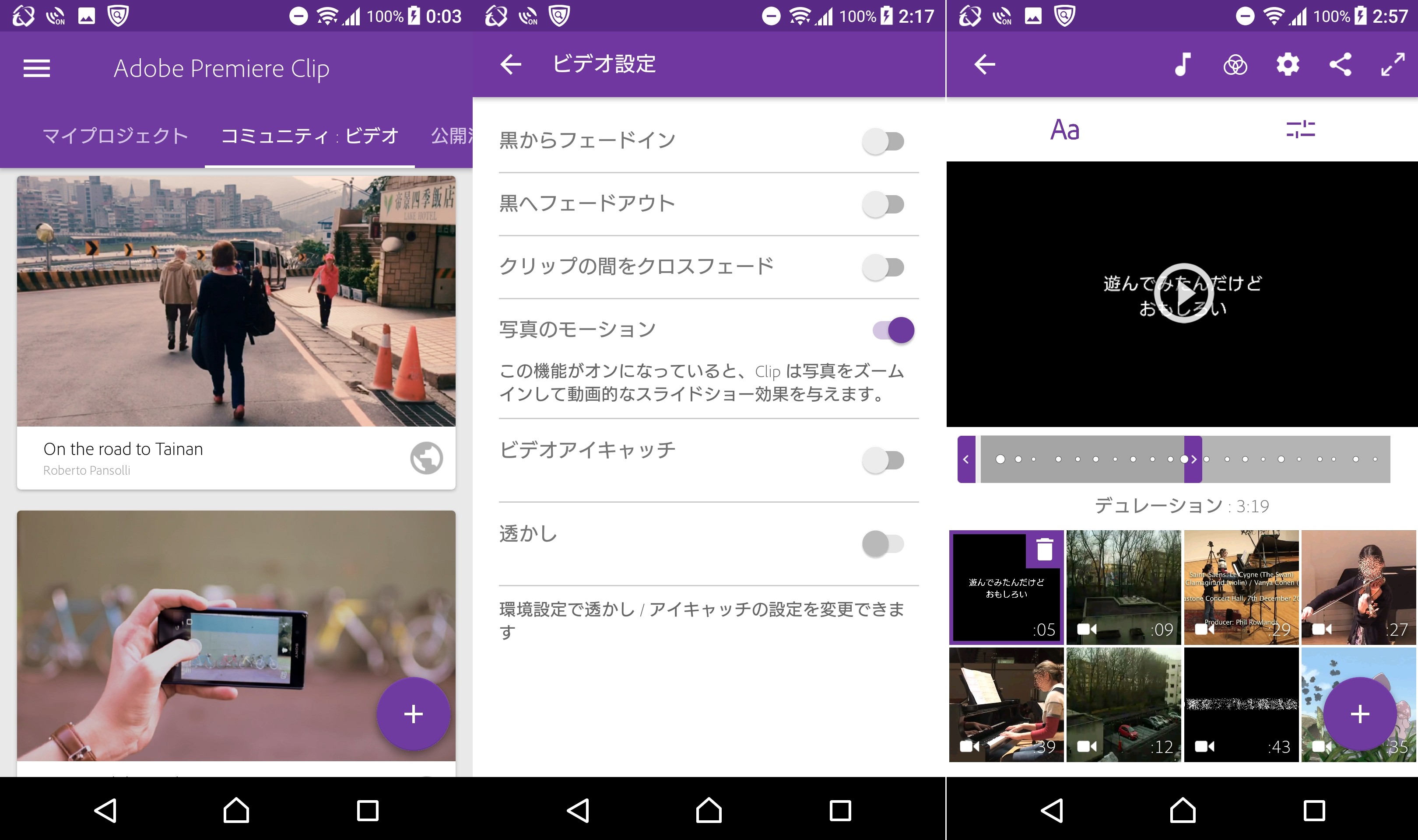Click the globe icon on Tainan card
This screenshot has width=1418, height=840.
click(426, 457)
